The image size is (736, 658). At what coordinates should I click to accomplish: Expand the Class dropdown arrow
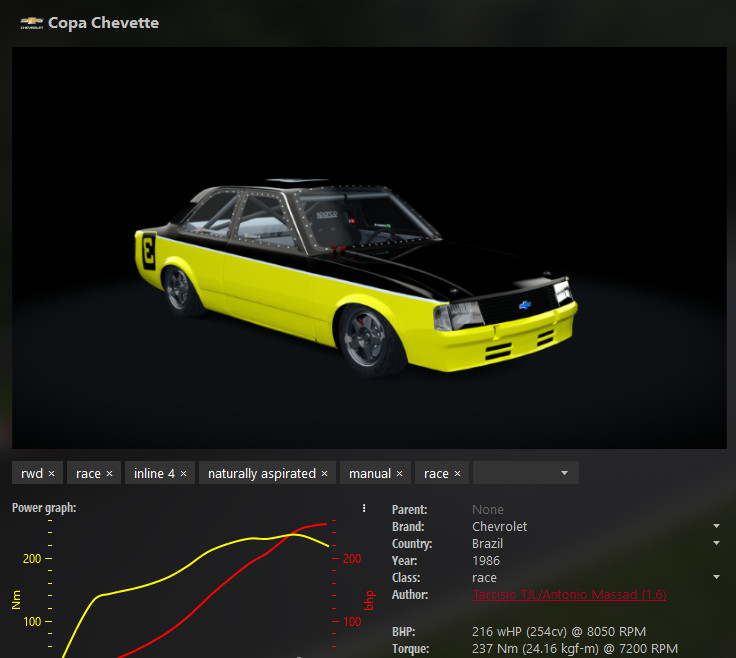pos(716,577)
